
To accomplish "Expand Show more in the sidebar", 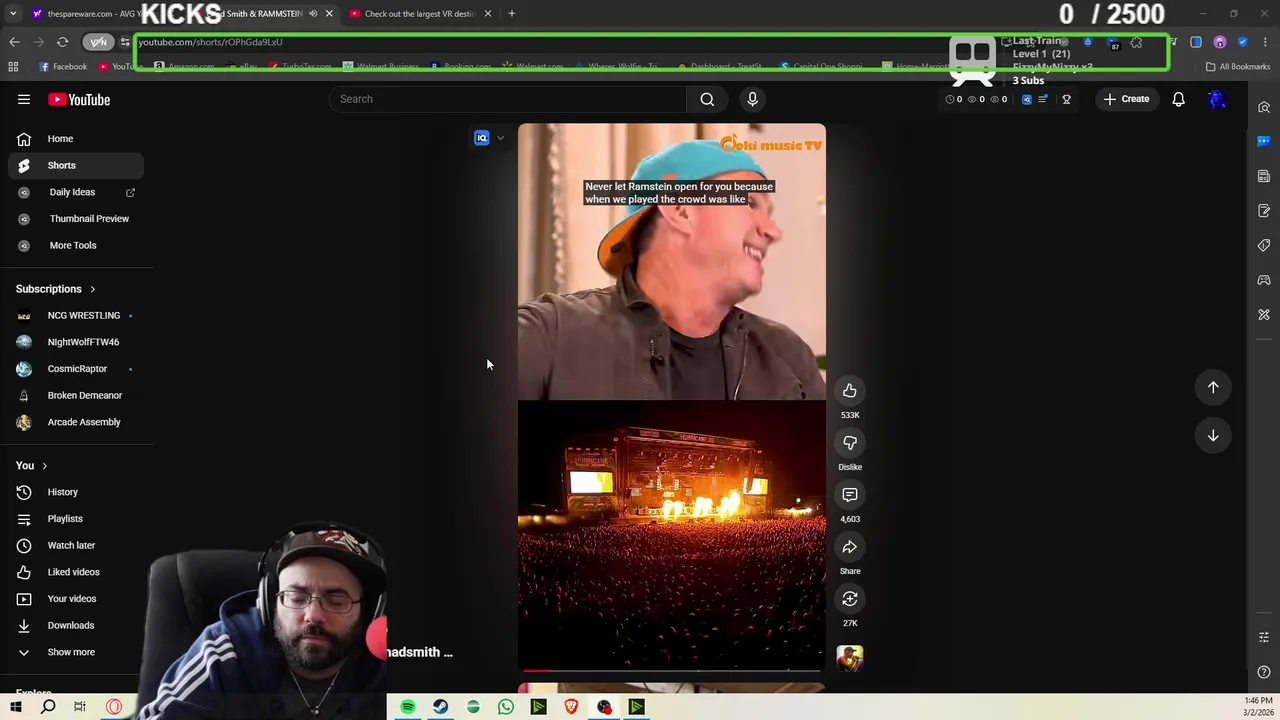I will (x=76, y=652).
